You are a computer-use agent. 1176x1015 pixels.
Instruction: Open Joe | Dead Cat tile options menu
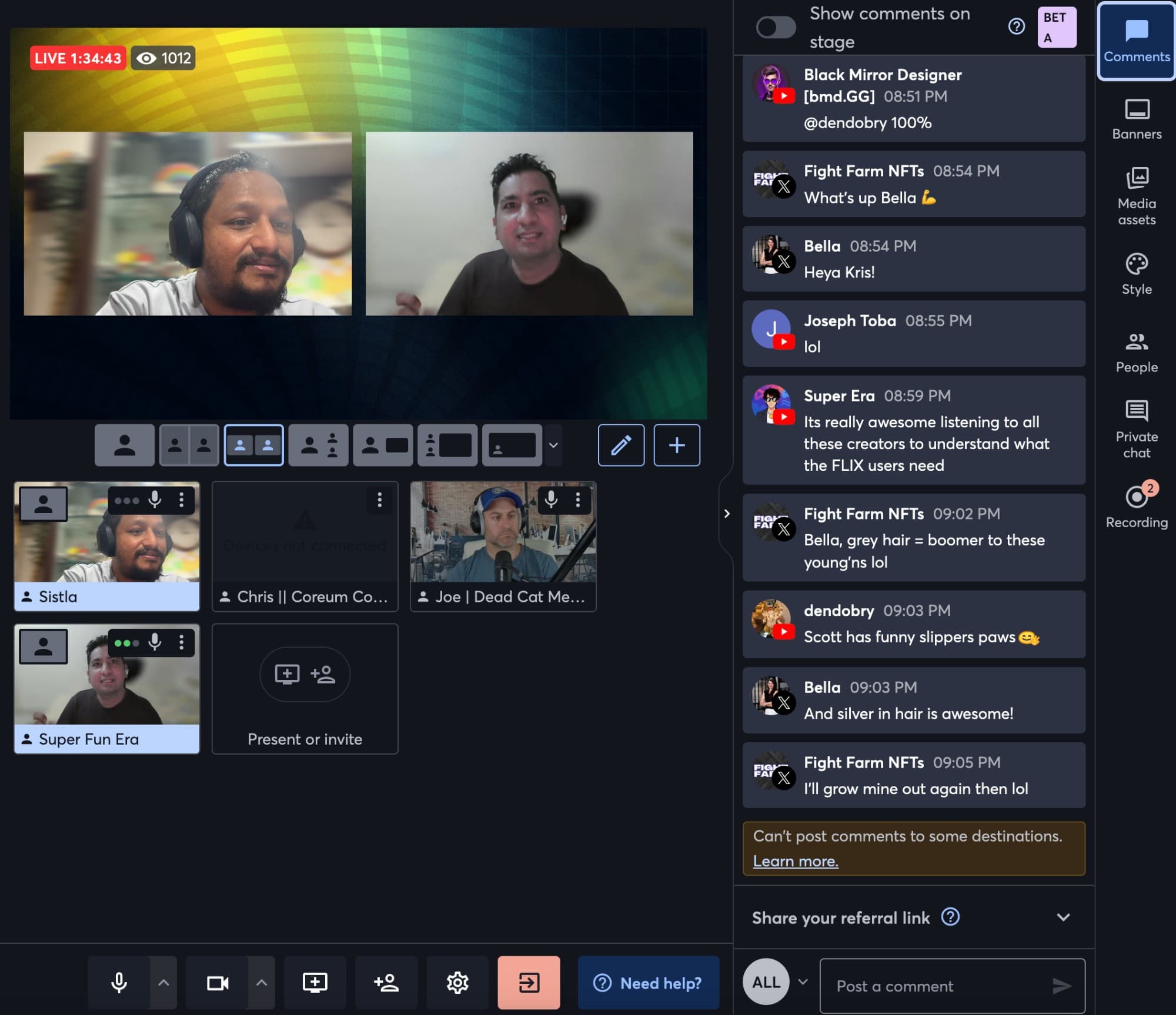point(579,501)
